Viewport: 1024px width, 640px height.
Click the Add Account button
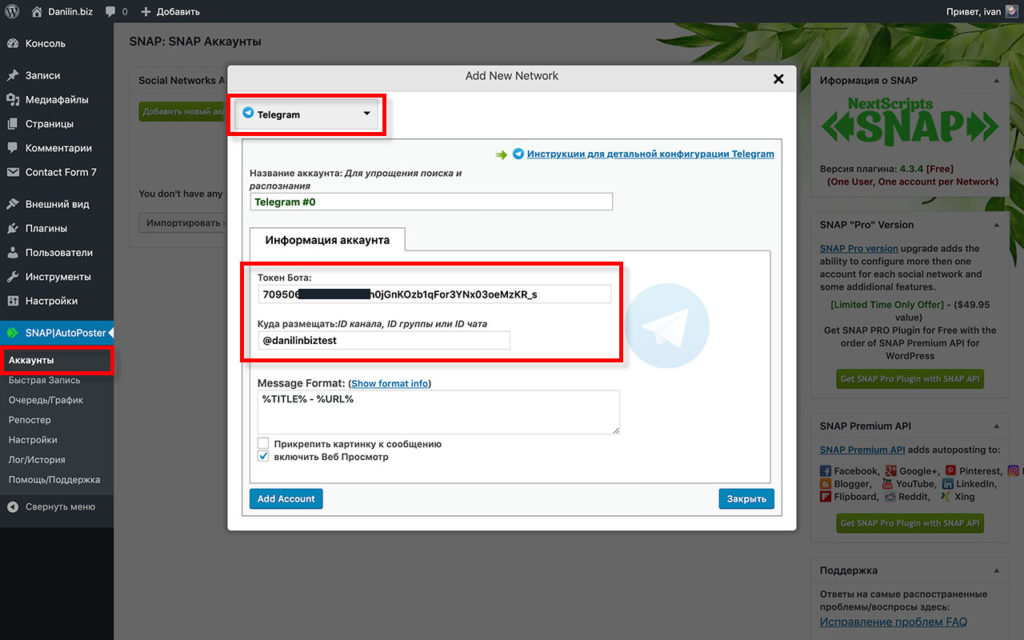coord(286,498)
